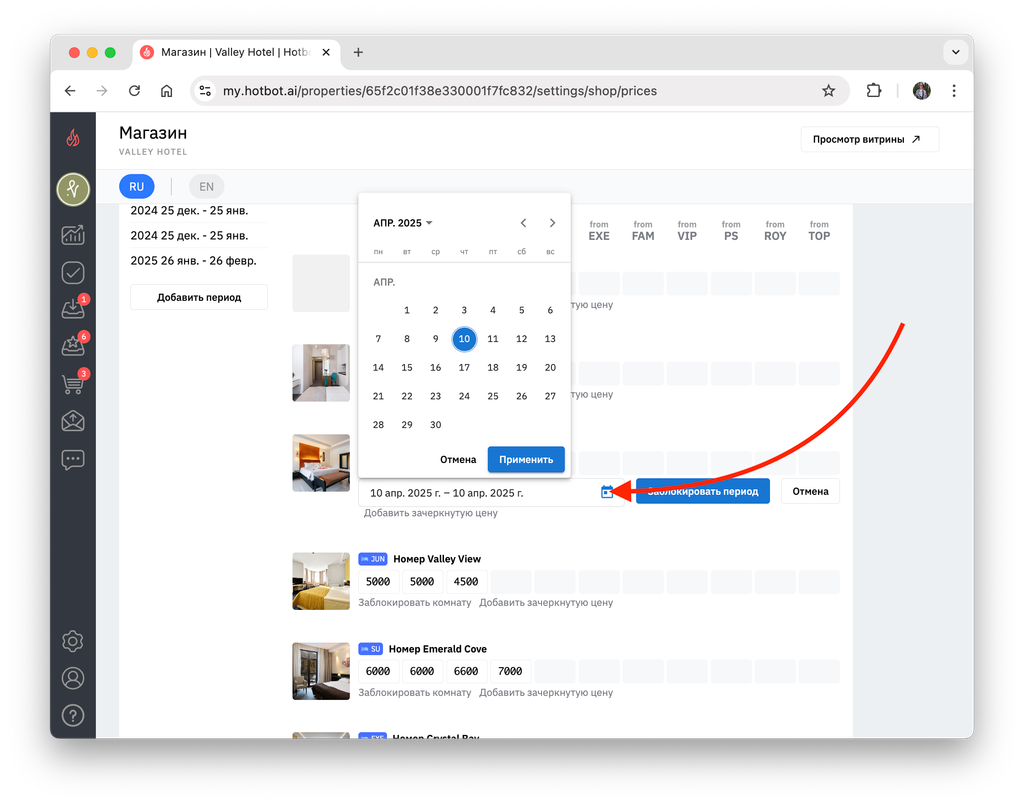The height and width of the screenshot is (805, 1024).
Task: Click Номер Emerald Cove room thumbnail
Action: click(x=321, y=671)
